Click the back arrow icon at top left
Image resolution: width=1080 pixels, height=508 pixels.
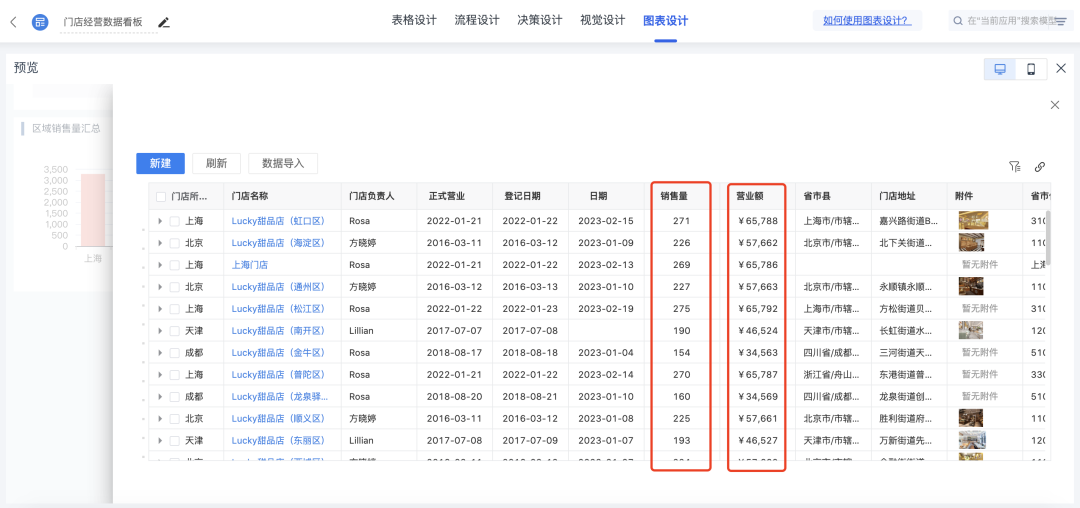click(13, 22)
